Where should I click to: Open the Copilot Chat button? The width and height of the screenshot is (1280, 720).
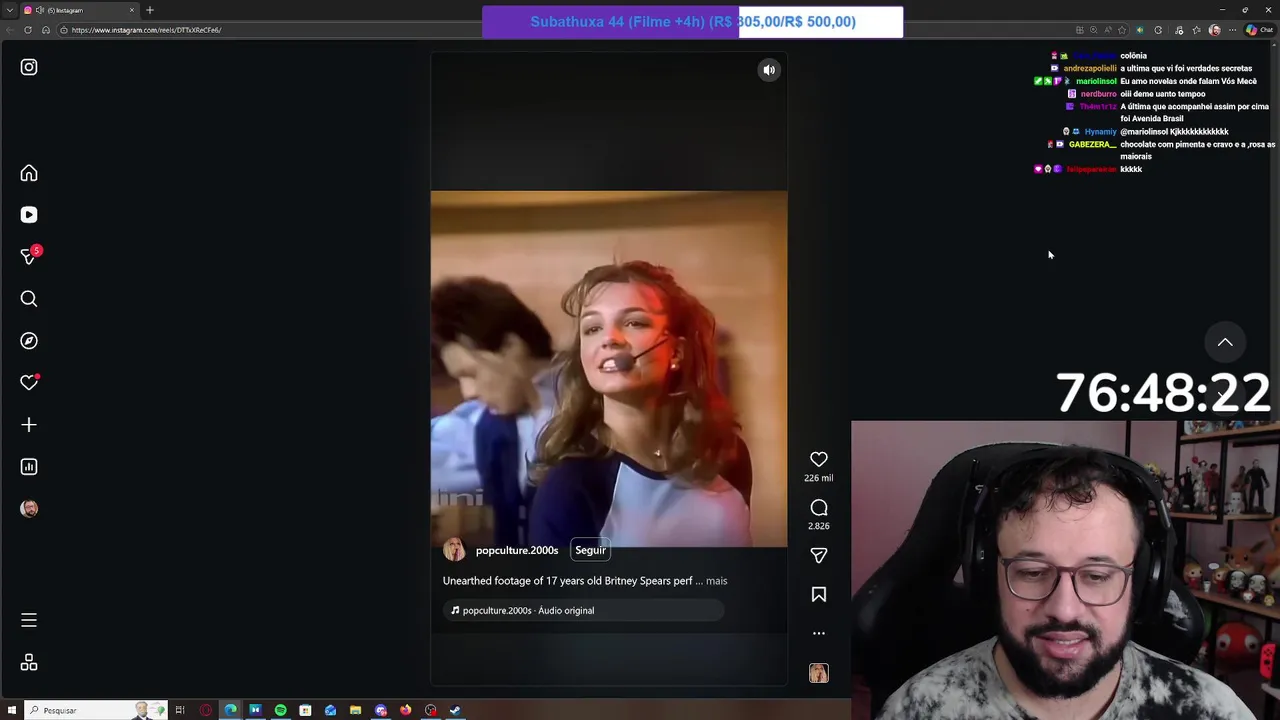coord(1260,30)
